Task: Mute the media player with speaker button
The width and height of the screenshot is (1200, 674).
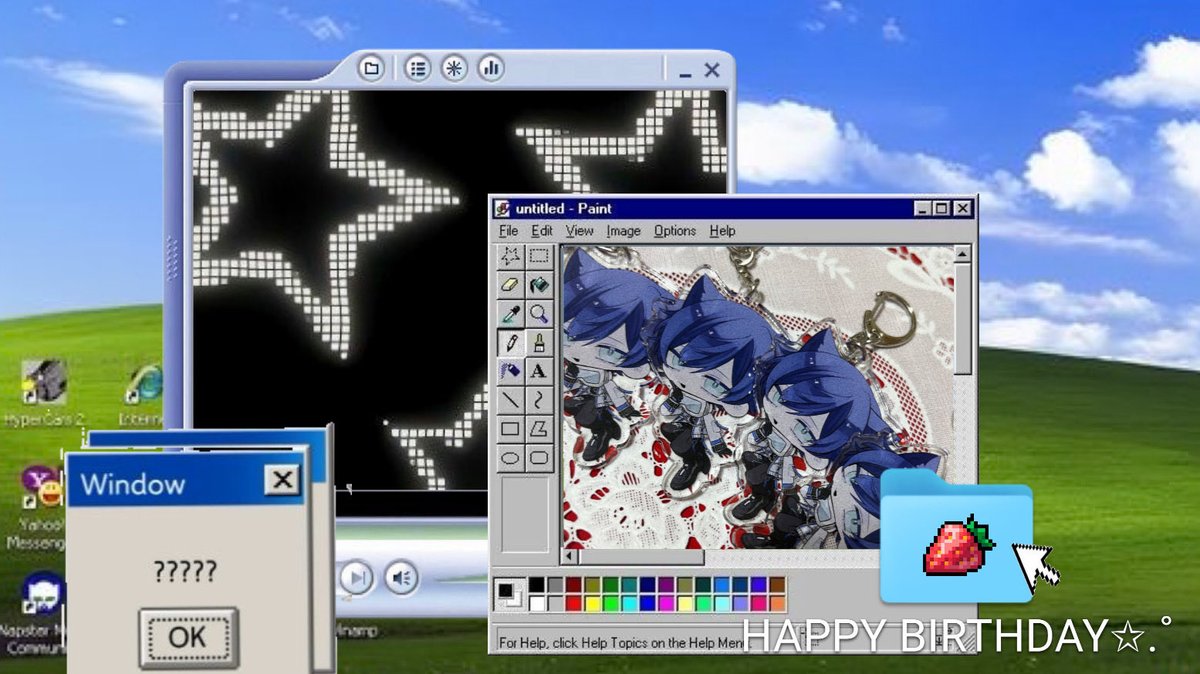Action: point(401,576)
